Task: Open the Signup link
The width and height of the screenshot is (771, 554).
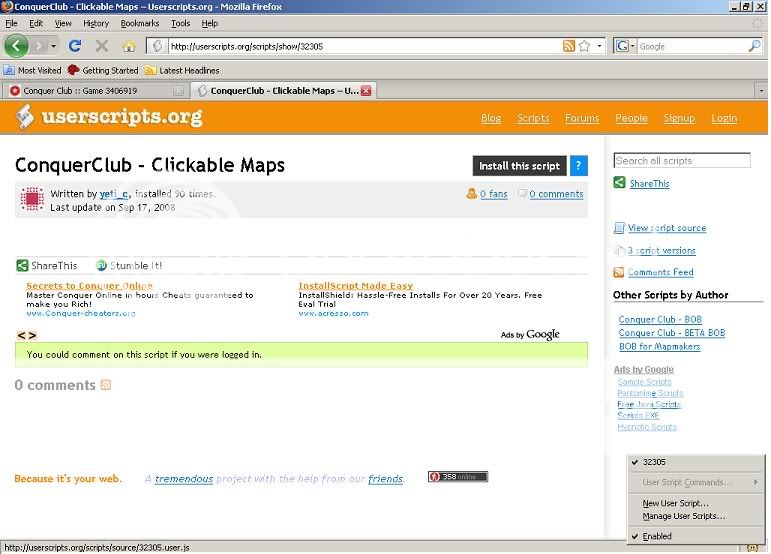Action: (679, 118)
